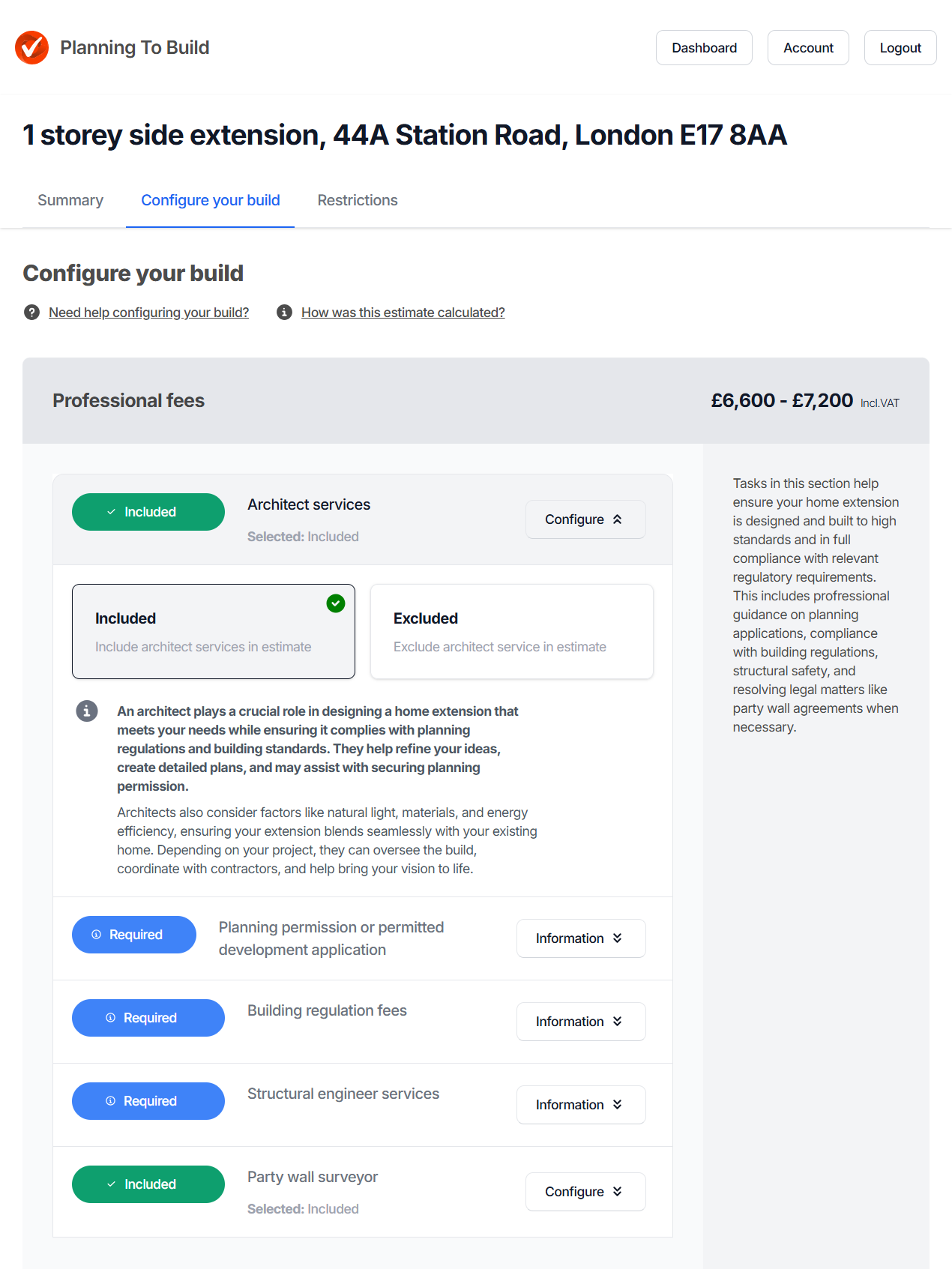The width and height of the screenshot is (952, 1269).
Task: Open the Restrictions tab
Action: point(358,200)
